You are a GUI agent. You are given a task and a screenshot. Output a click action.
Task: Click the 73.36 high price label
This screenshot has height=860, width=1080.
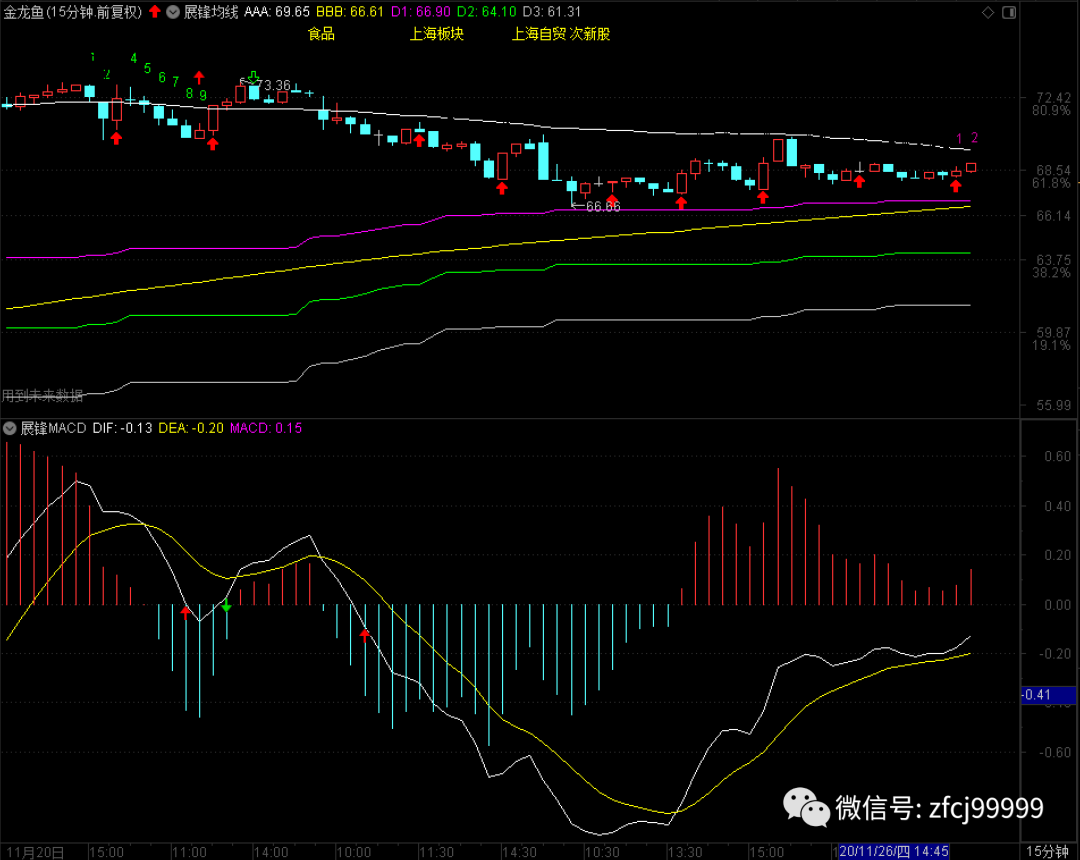pyautogui.click(x=273, y=85)
